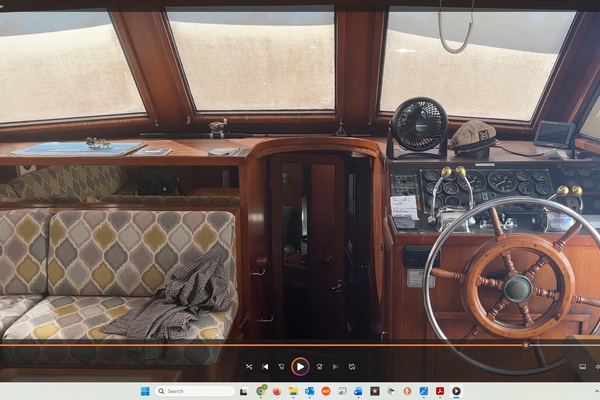Open the Windows Start menu
The image size is (600, 400).
(145, 391)
